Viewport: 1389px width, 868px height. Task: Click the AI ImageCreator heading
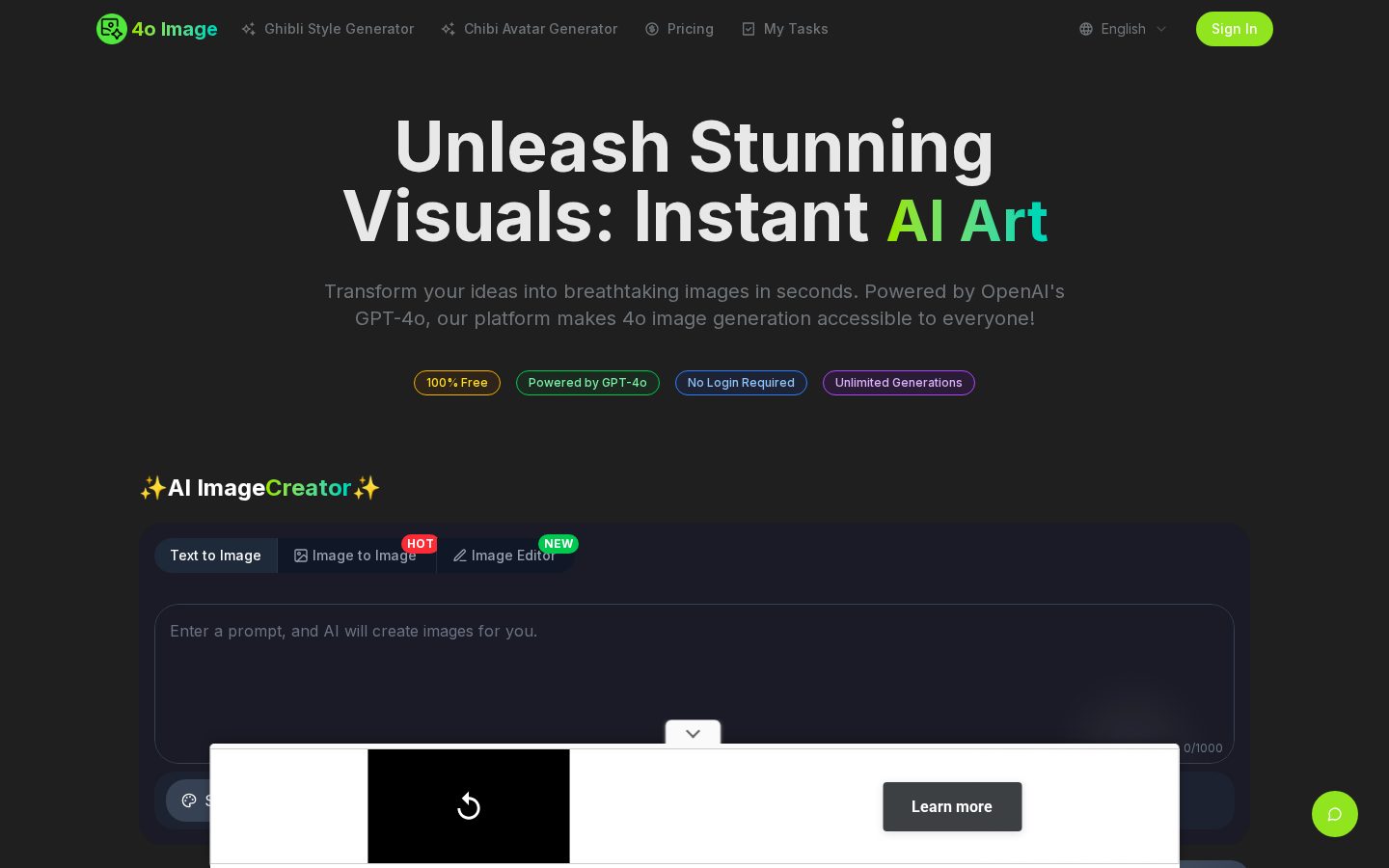click(x=259, y=488)
